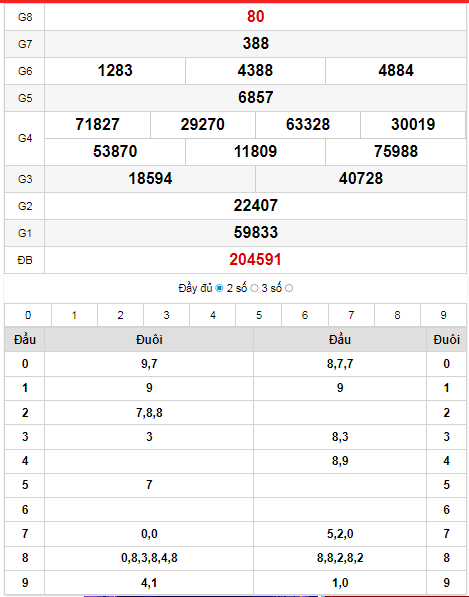The image size is (469, 597).
Task: Pick digit 9 in the number filter row
Action: pos(443,315)
